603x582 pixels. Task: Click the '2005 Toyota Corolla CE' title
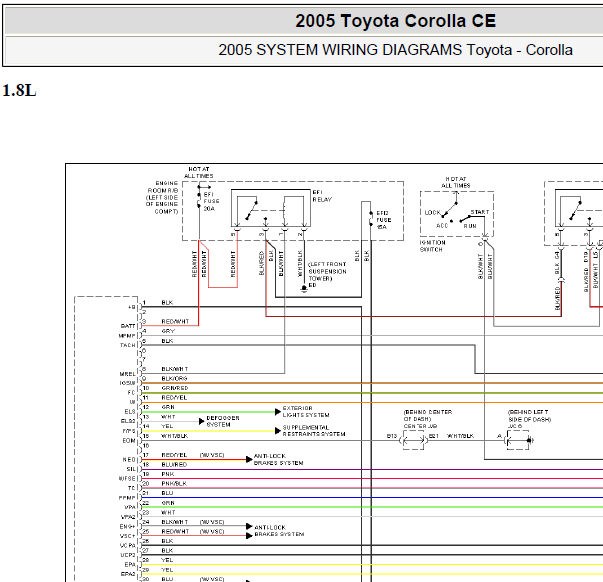(x=395, y=21)
